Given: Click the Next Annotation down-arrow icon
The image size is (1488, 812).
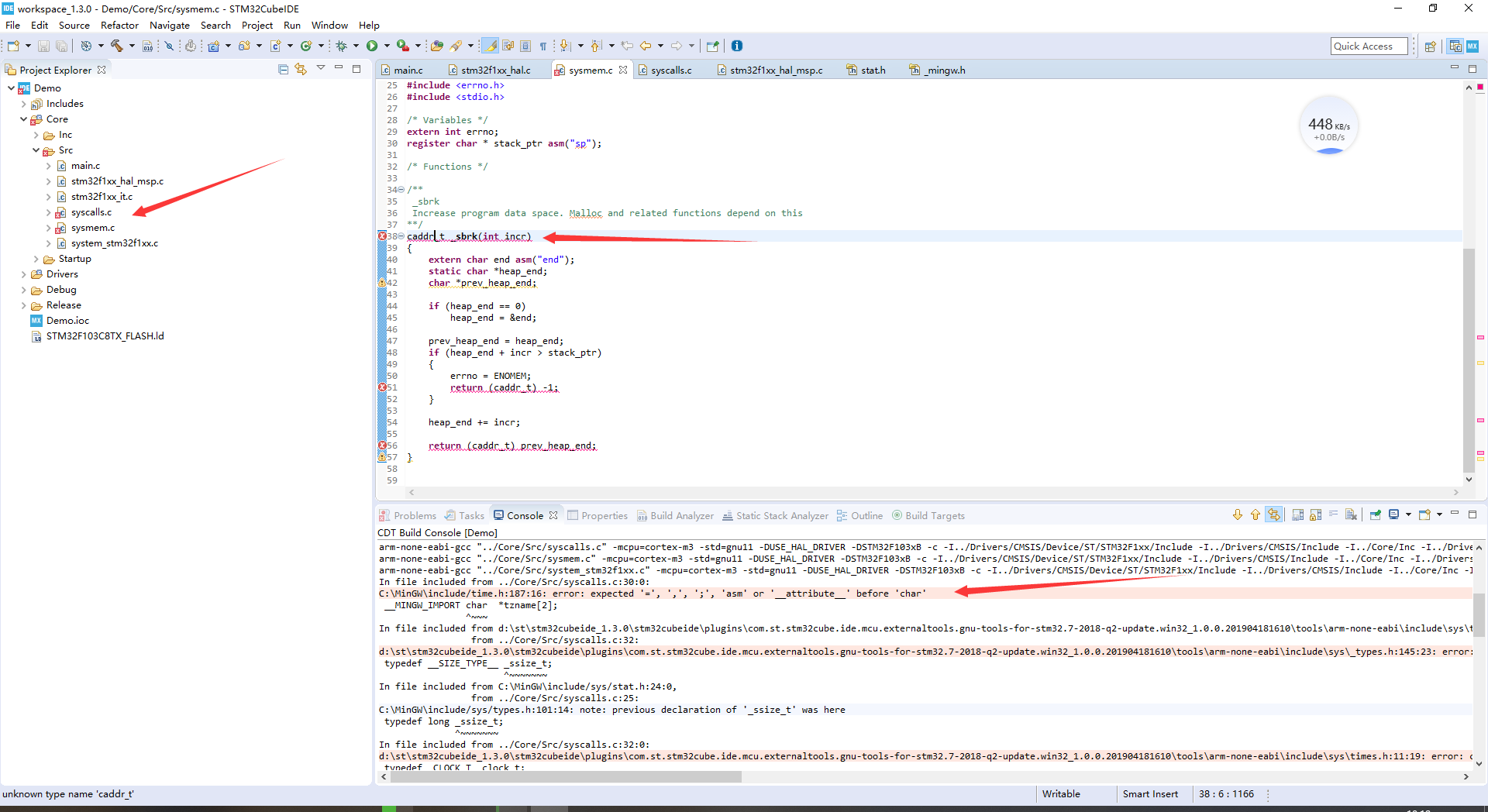Looking at the screenshot, I should pyautogui.click(x=565, y=46).
